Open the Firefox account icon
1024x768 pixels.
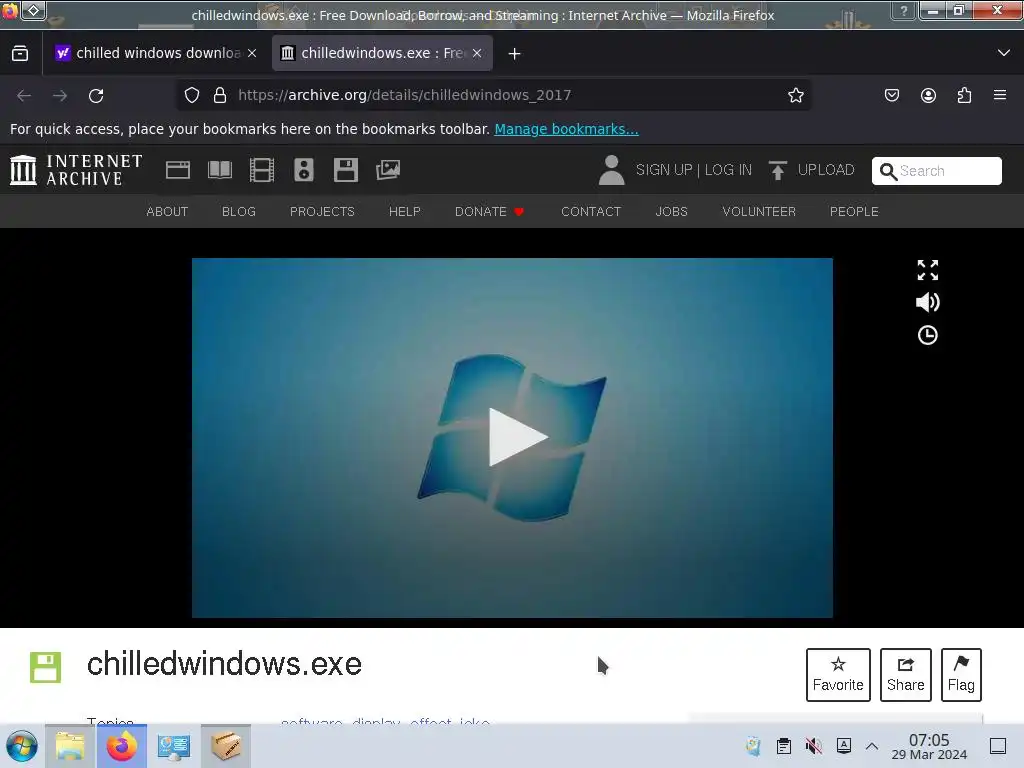[x=928, y=95]
